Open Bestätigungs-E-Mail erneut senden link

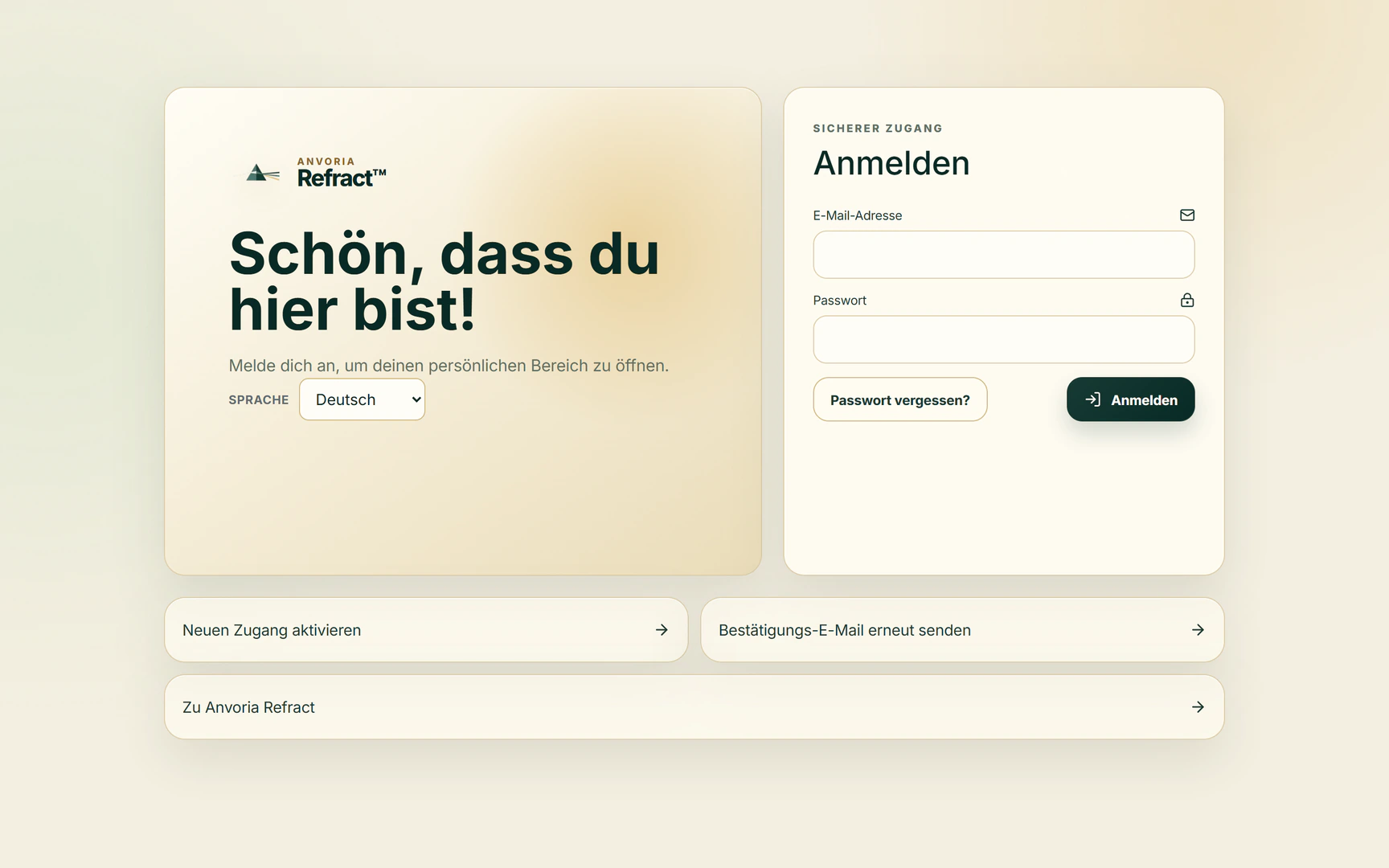[962, 630]
